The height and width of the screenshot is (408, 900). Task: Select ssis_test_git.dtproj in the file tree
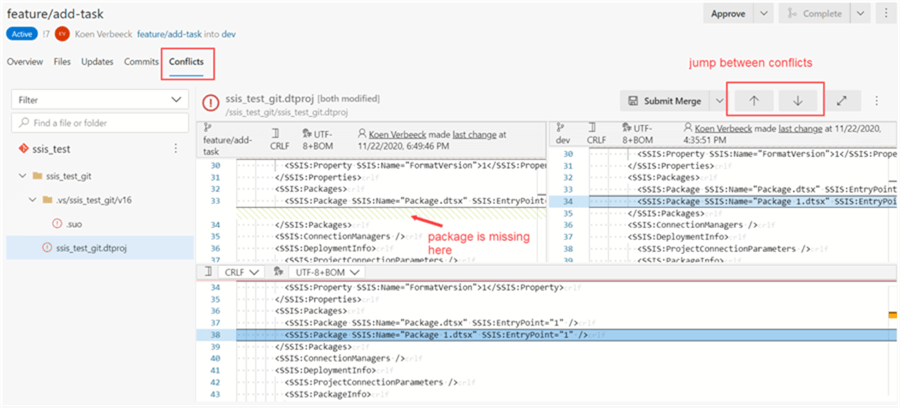(x=100, y=248)
